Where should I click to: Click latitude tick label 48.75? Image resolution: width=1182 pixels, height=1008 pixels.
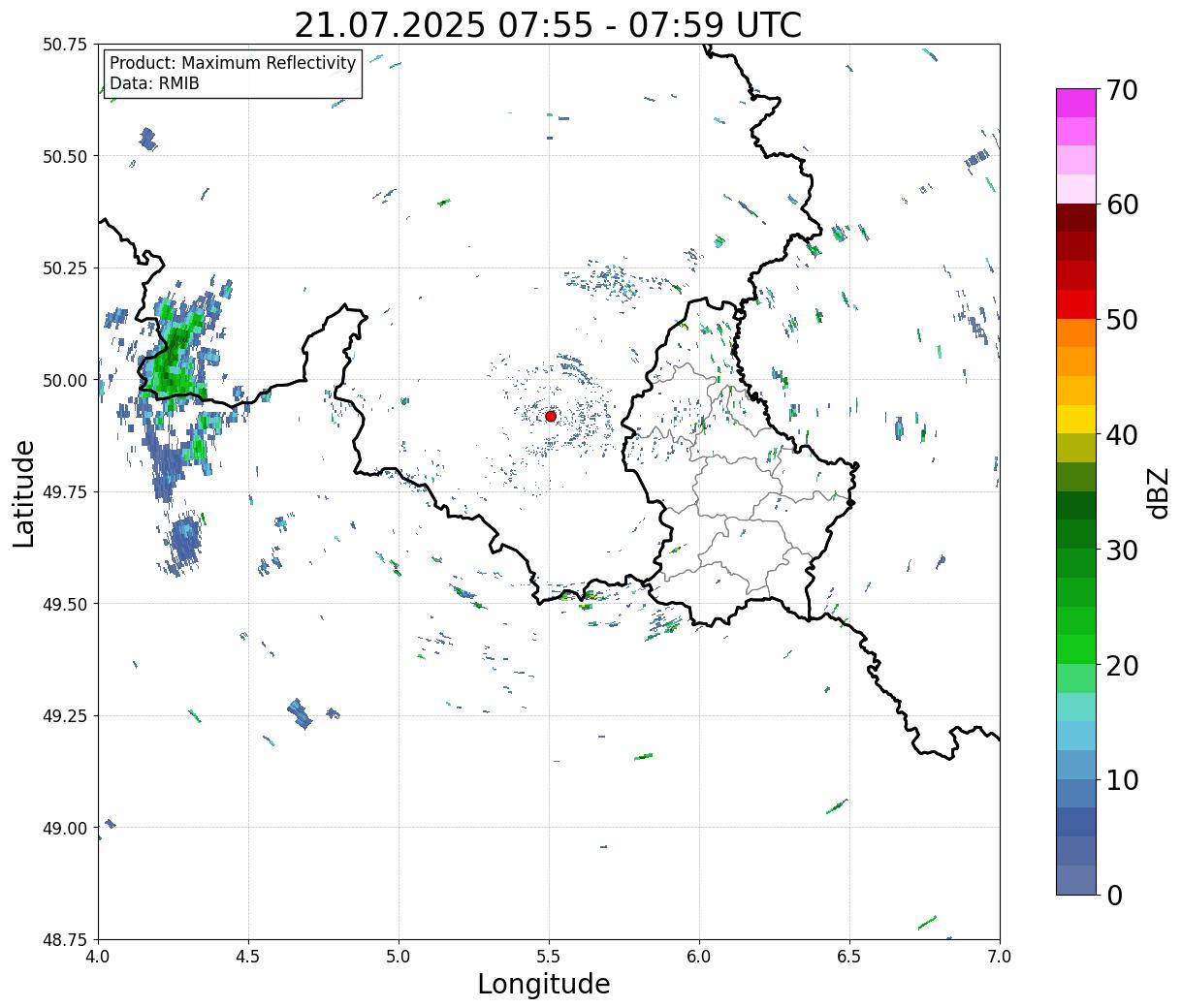65,940
